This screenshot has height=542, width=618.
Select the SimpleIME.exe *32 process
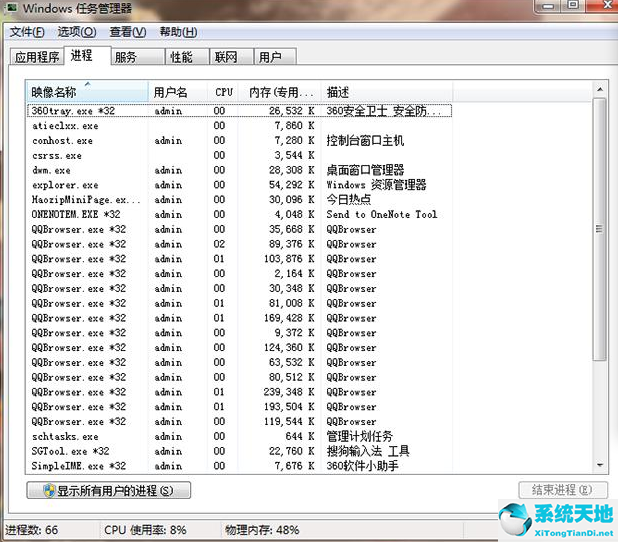point(240,466)
